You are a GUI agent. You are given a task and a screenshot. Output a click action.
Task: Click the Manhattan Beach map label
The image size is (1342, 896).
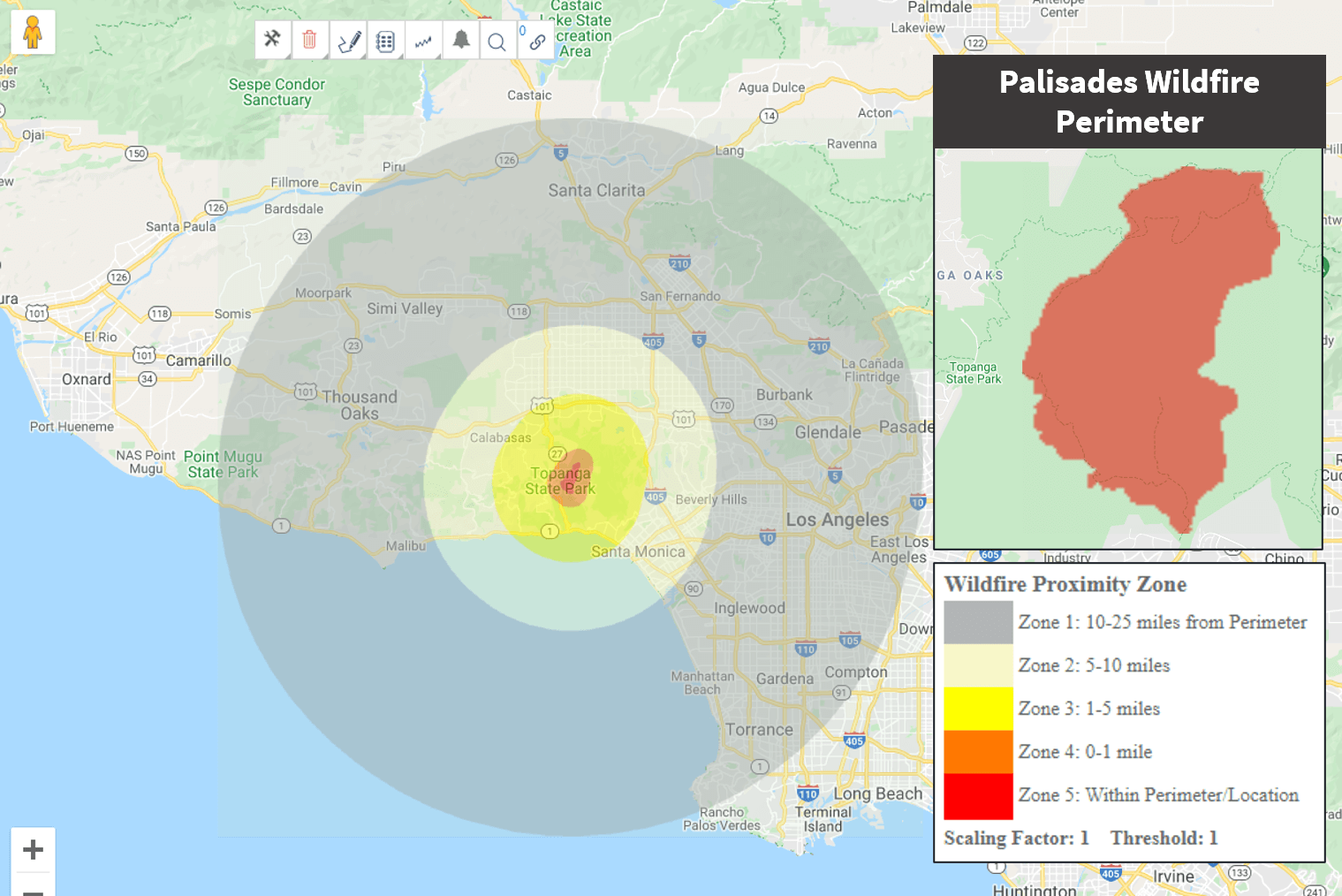[x=702, y=682]
